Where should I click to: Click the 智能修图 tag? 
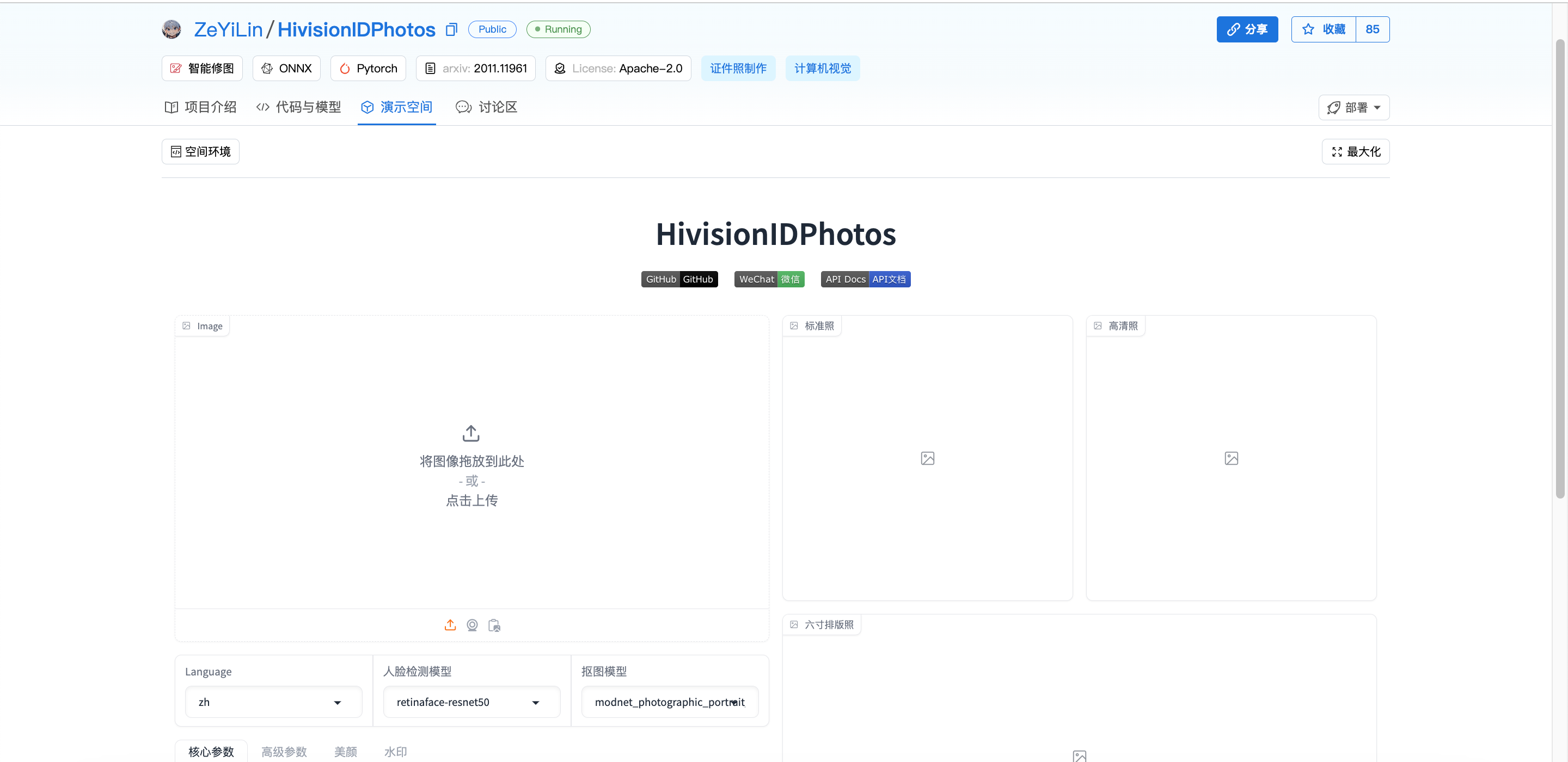[x=202, y=68]
